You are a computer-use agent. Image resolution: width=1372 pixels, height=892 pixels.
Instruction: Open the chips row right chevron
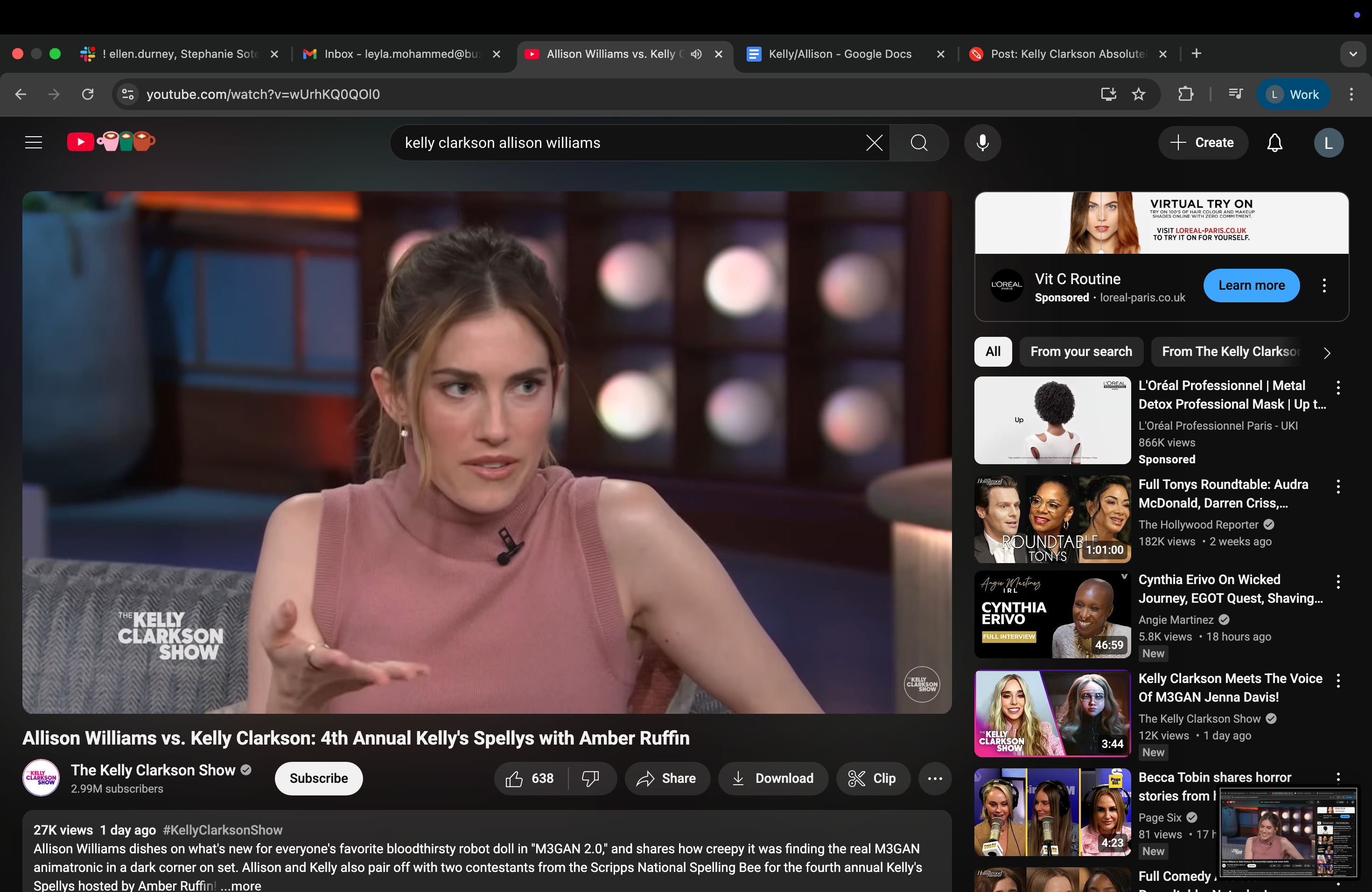pyautogui.click(x=1326, y=352)
